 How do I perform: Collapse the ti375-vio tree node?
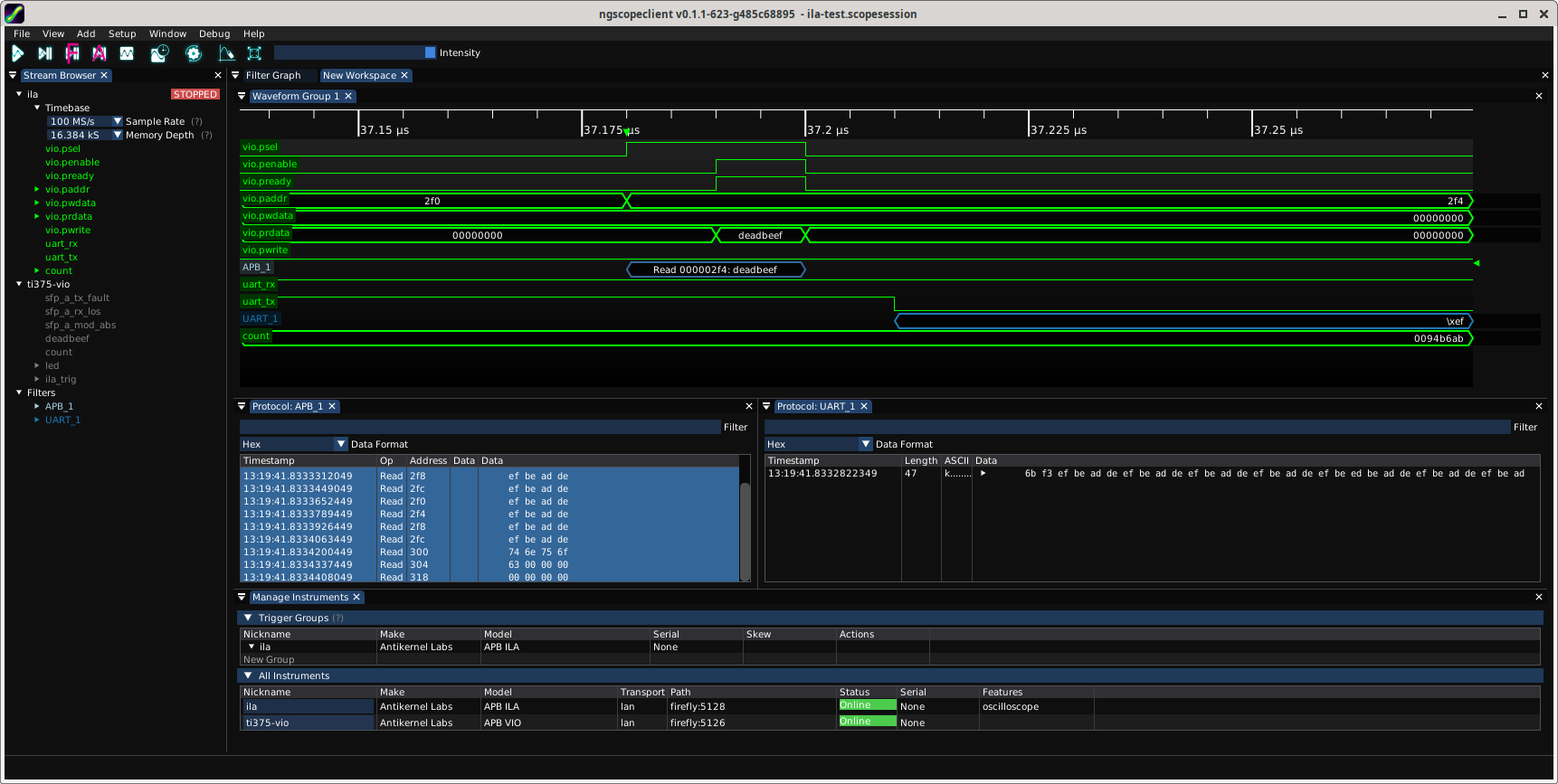tap(19, 284)
